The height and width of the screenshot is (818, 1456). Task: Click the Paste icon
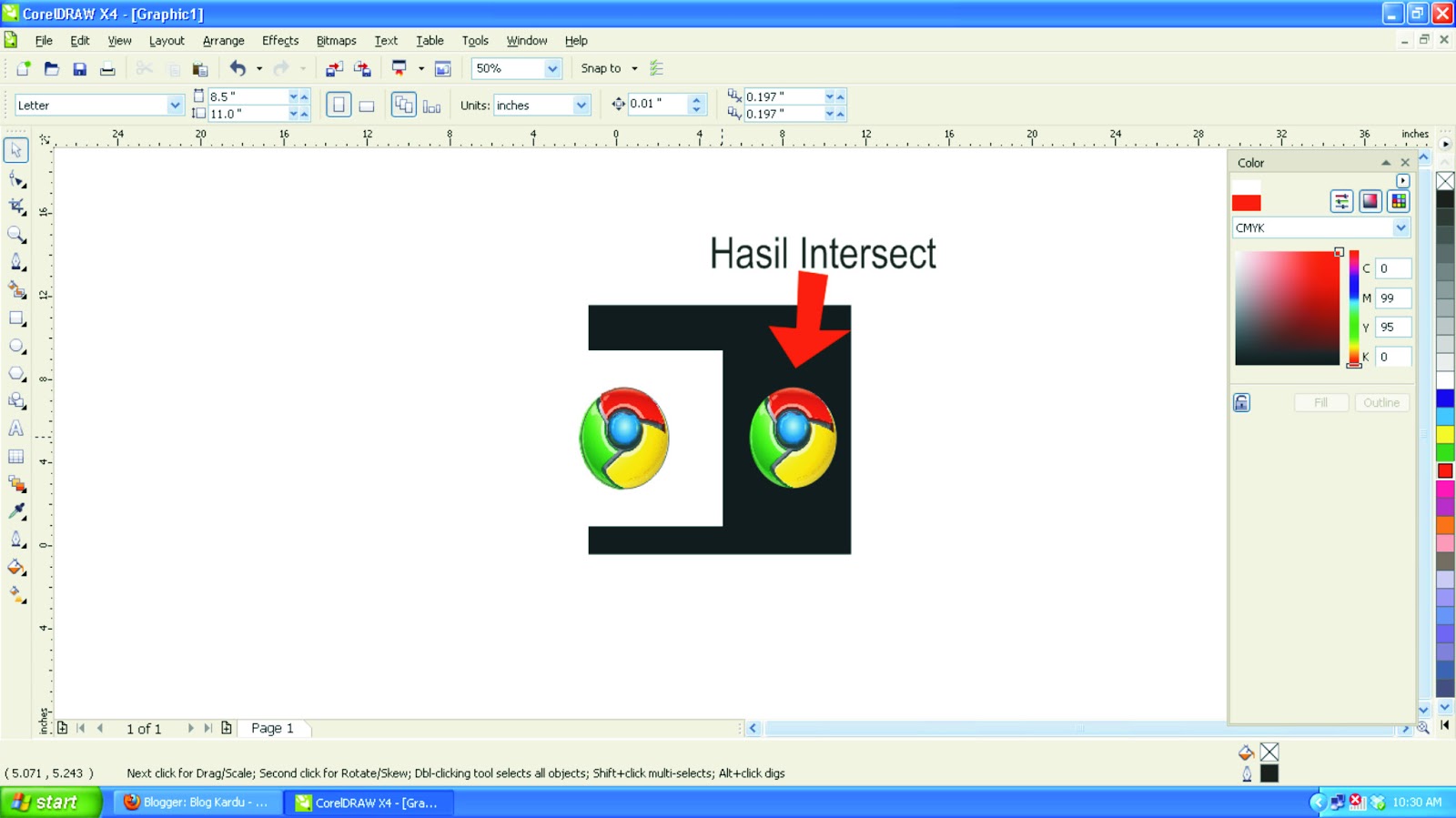200,68
